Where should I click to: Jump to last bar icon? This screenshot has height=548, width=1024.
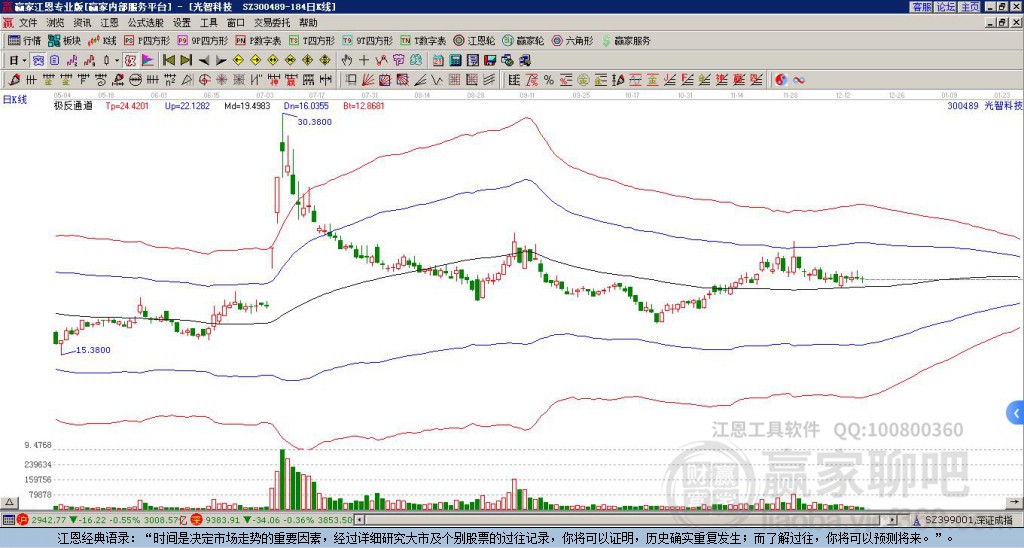point(186,61)
